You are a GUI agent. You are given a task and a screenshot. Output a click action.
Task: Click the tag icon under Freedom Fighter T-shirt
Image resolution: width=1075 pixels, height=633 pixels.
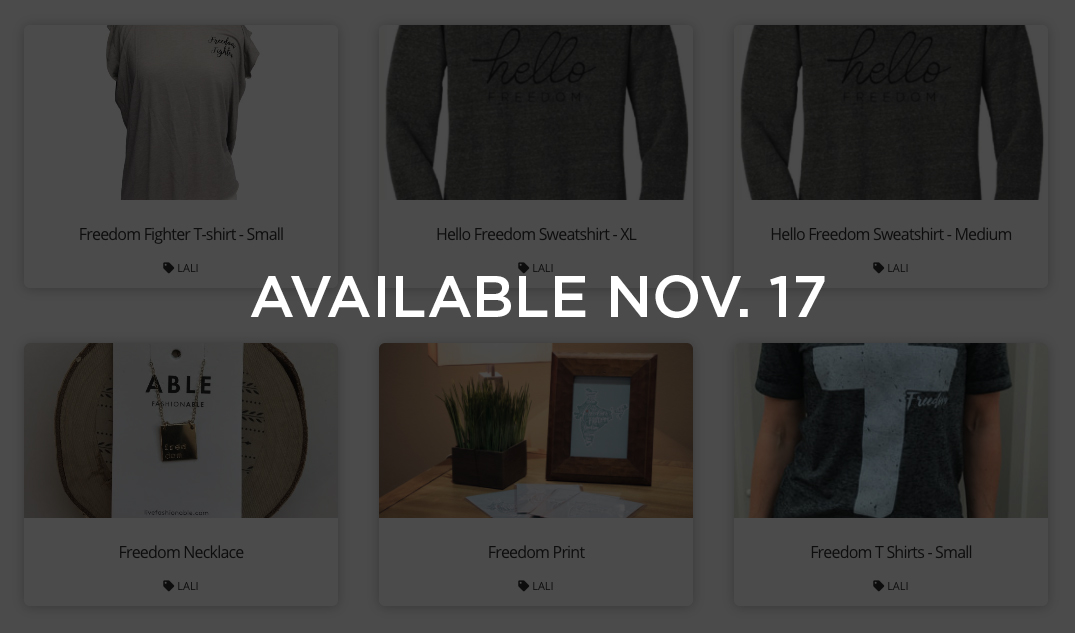click(x=168, y=267)
